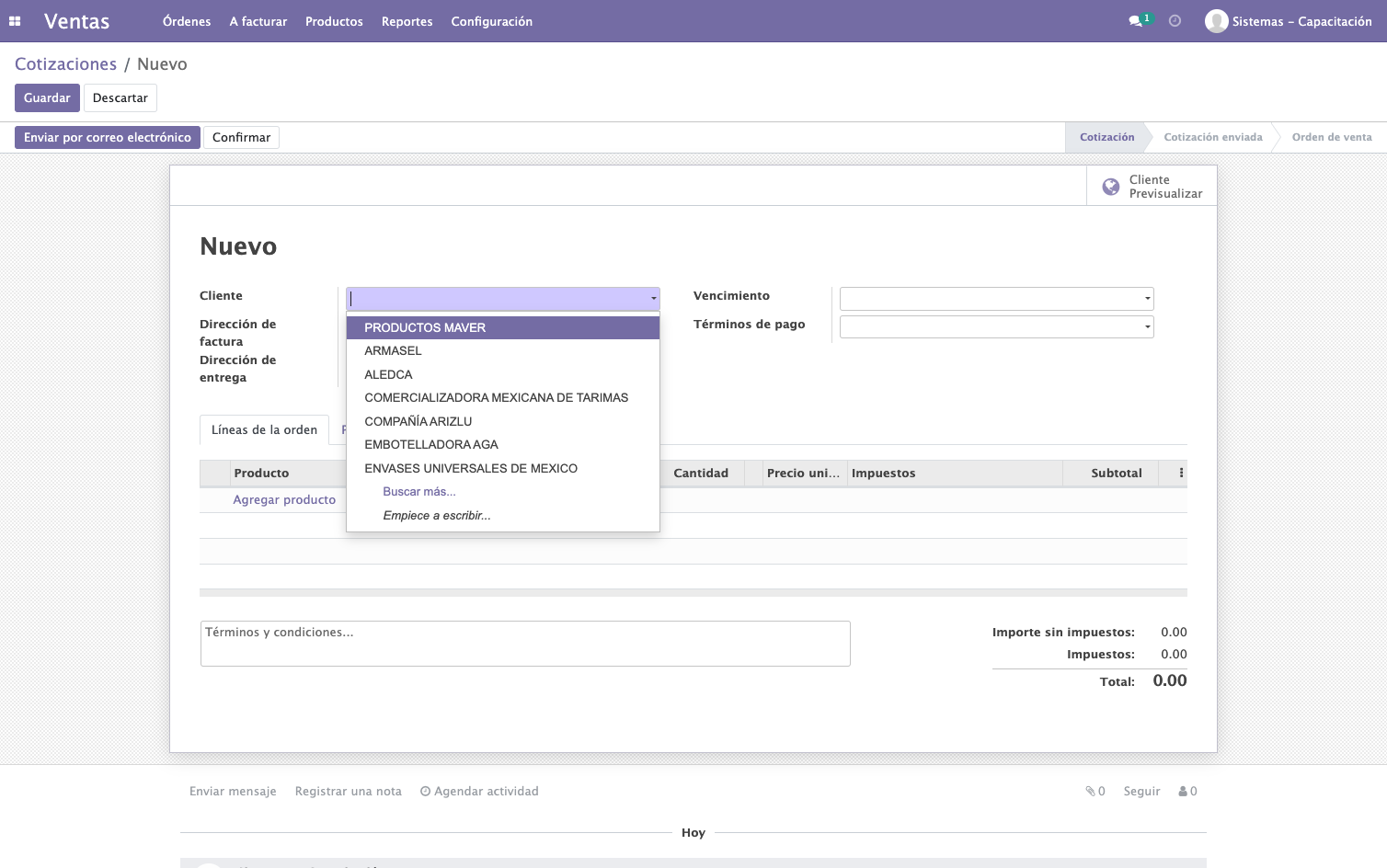Open the Reportes menu
The height and width of the screenshot is (868, 1387).
[407, 21]
